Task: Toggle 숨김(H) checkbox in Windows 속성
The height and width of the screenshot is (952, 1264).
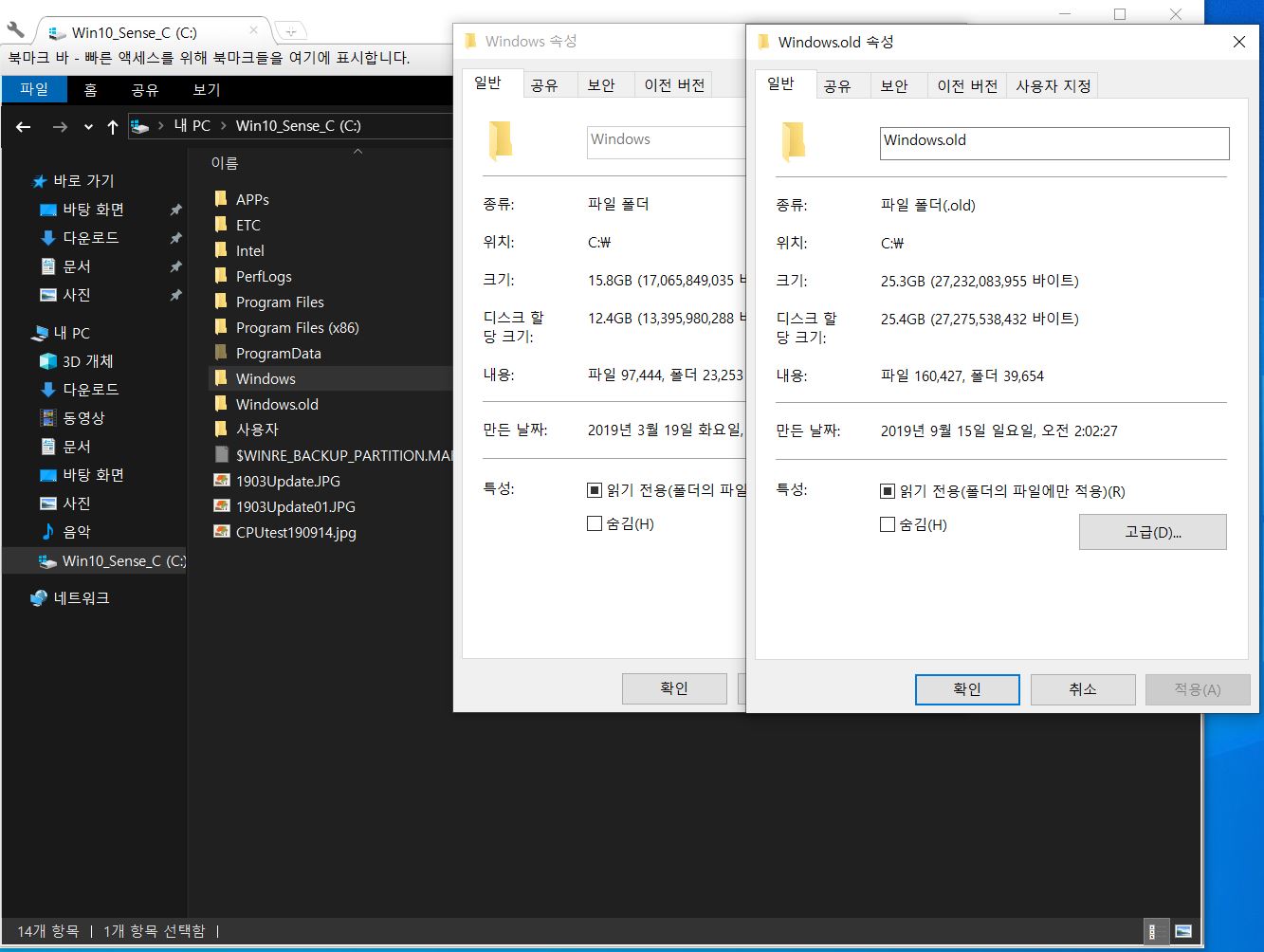Action: [x=595, y=523]
